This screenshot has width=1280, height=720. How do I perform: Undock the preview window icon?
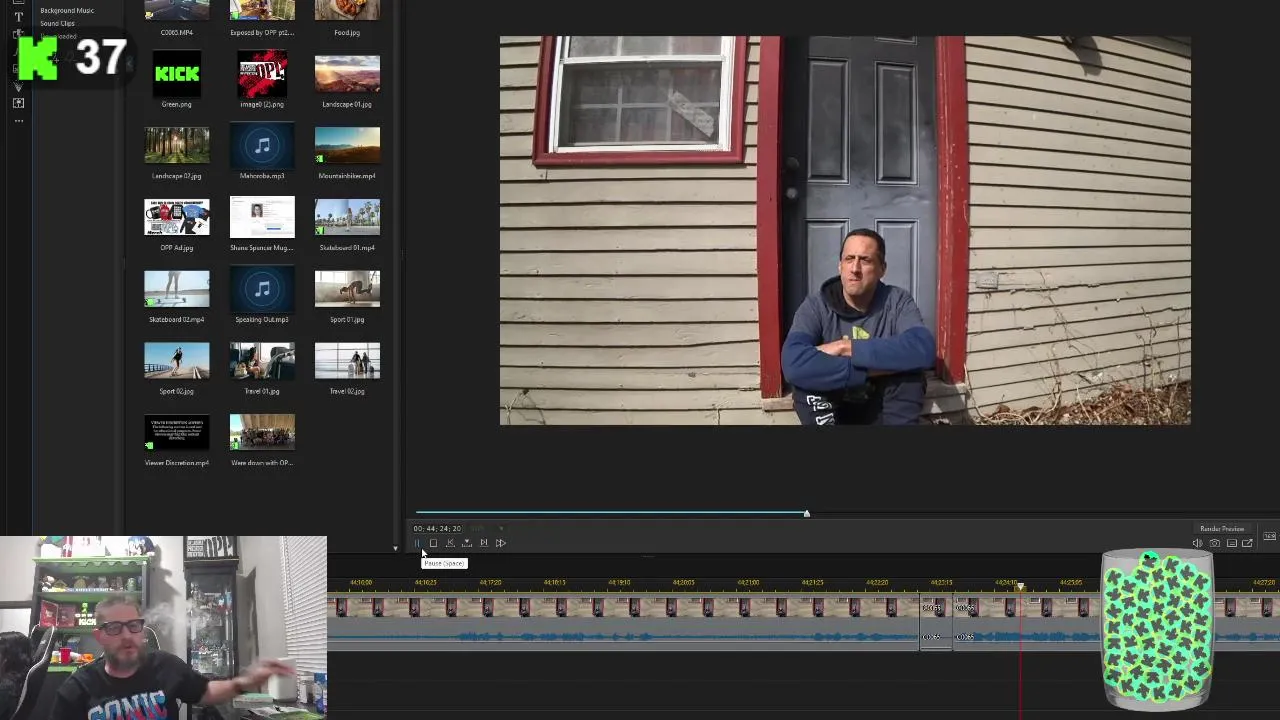click(x=1247, y=543)
